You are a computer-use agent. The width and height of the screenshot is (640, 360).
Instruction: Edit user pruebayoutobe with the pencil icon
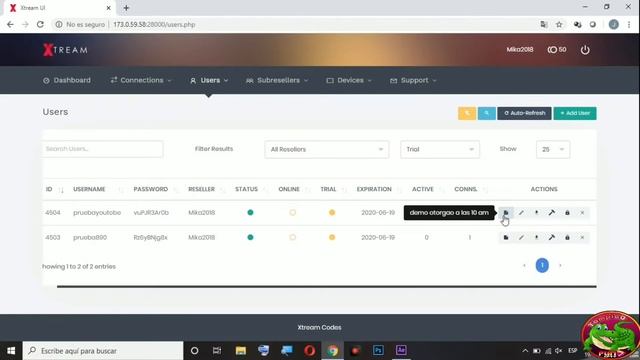pos(521,213)
